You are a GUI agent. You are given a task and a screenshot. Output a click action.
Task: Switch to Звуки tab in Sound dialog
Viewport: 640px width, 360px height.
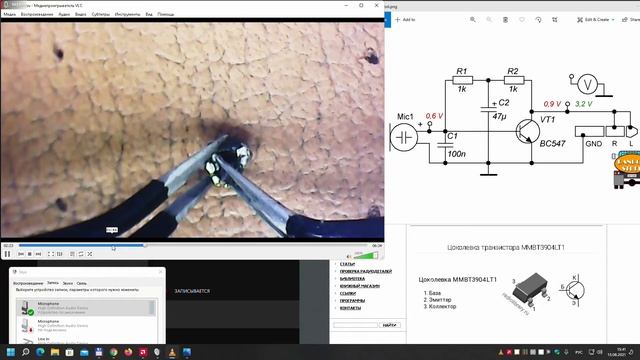68,283
